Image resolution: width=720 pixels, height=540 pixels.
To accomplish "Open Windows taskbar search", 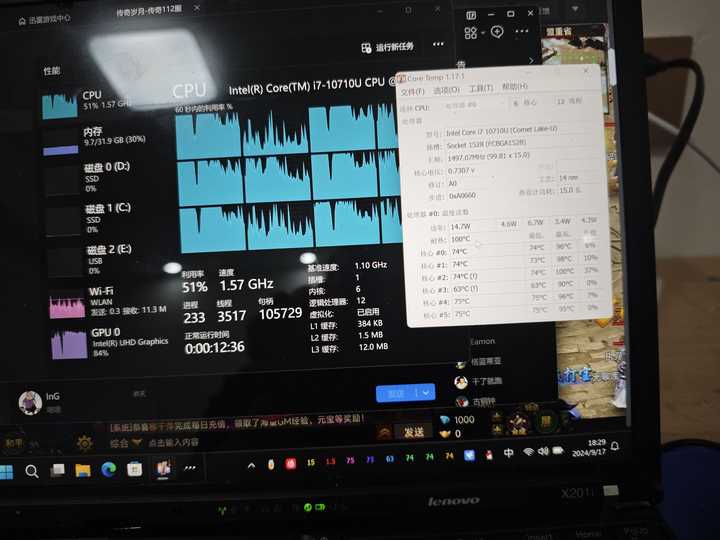I will point(31,471).
